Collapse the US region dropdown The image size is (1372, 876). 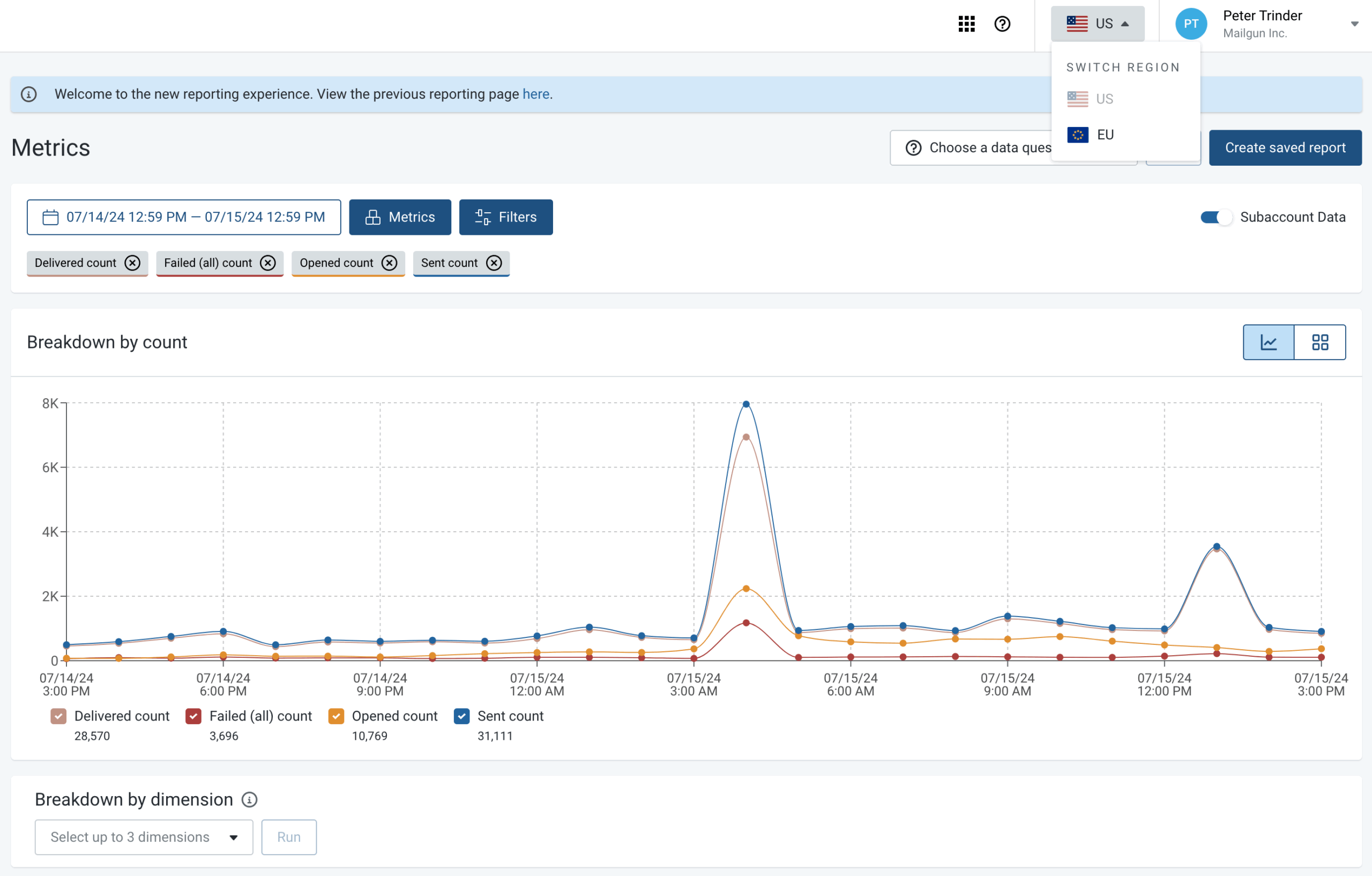[x=1098, y=24]
